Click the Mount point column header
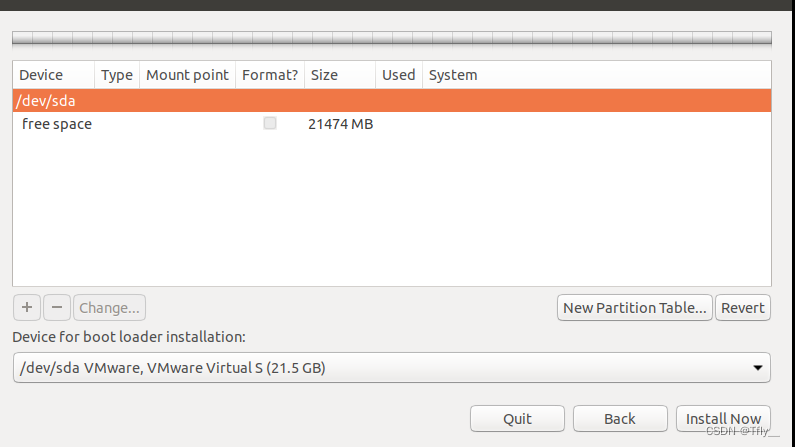The height and width of the screenshot is (447, 795). [x=188, y=75]
